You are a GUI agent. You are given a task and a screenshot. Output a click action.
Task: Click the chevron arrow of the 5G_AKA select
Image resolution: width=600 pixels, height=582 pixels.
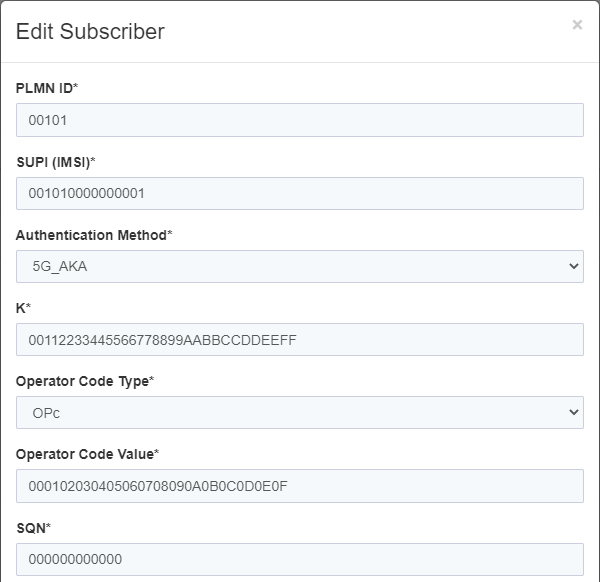[573, 266]
